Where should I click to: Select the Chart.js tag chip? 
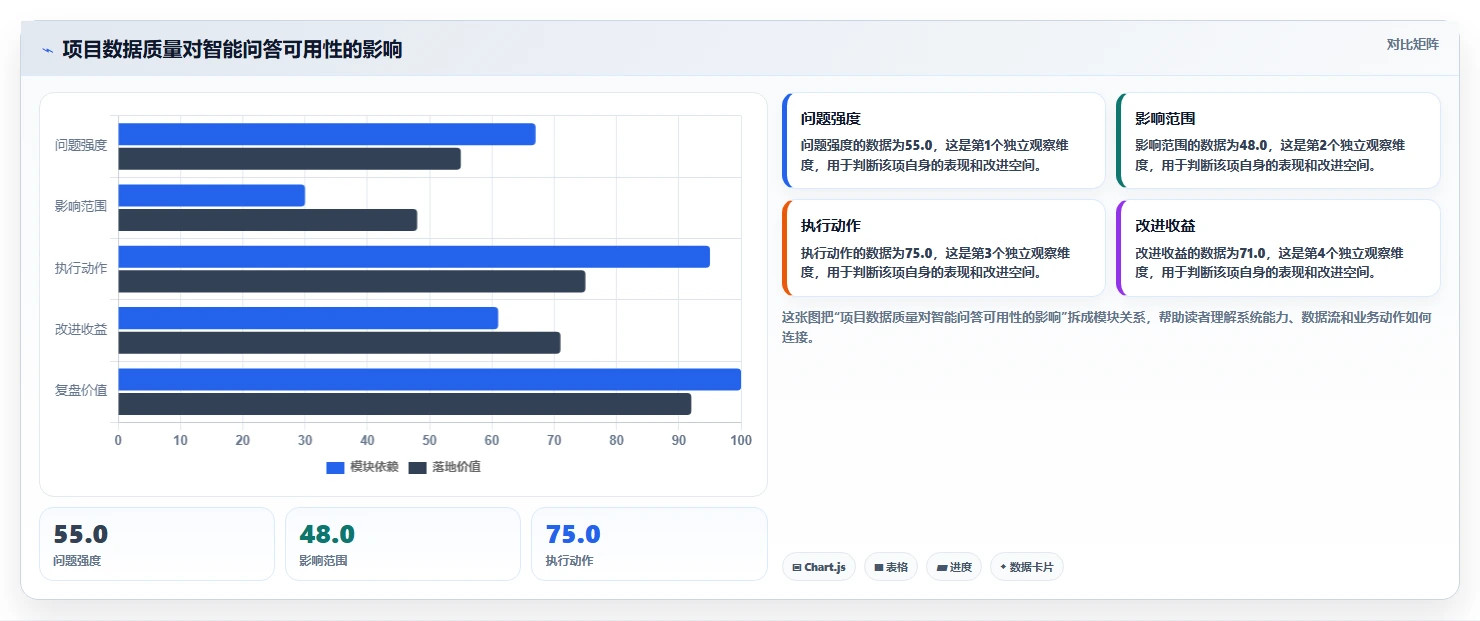click(x=818, y=567)
